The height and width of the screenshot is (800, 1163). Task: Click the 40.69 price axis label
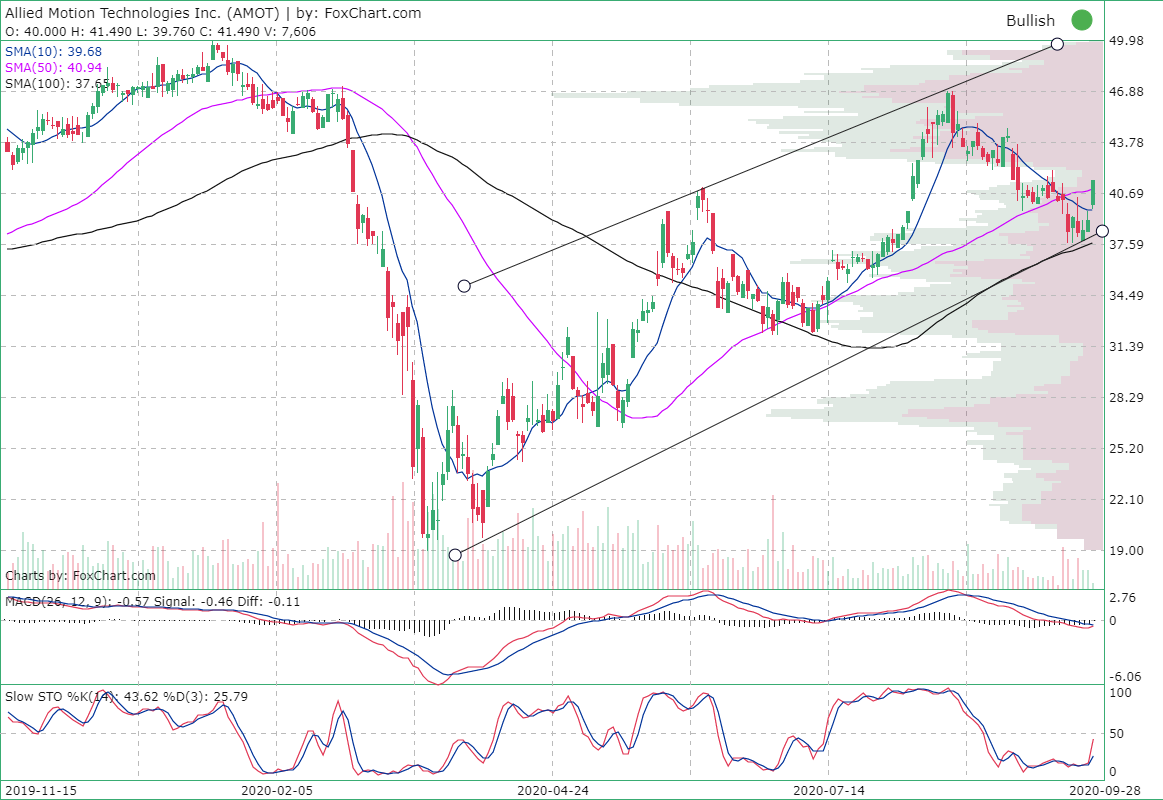[x=1125, y=194]
